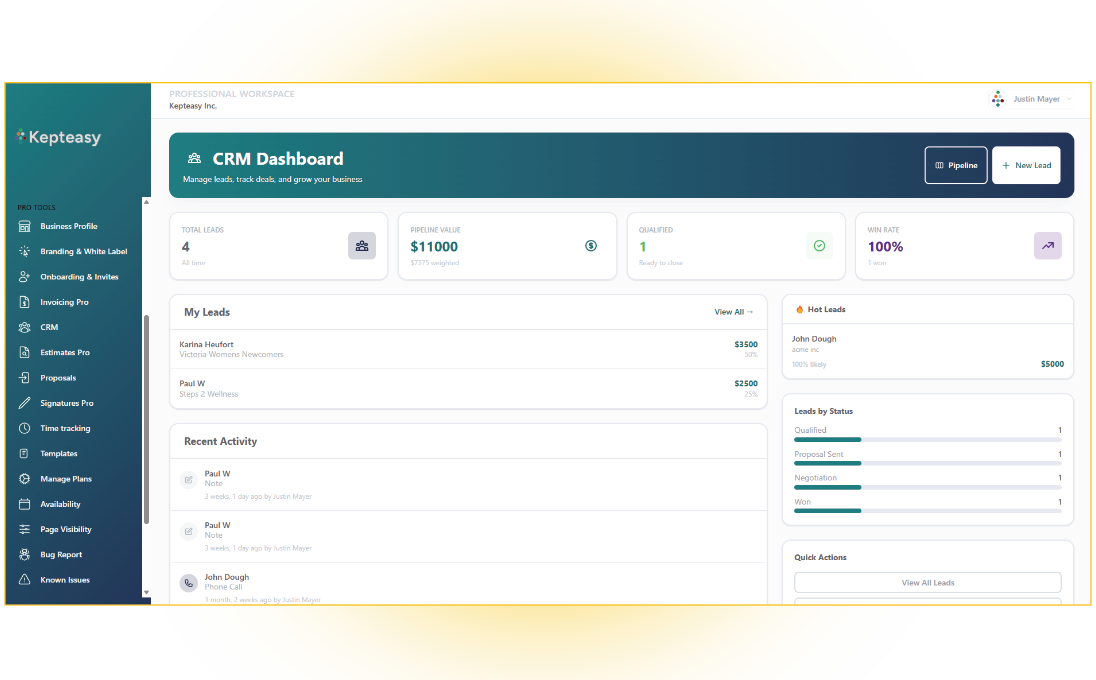Click the dollar icon on Pipeline Value card

pos(590,246)
